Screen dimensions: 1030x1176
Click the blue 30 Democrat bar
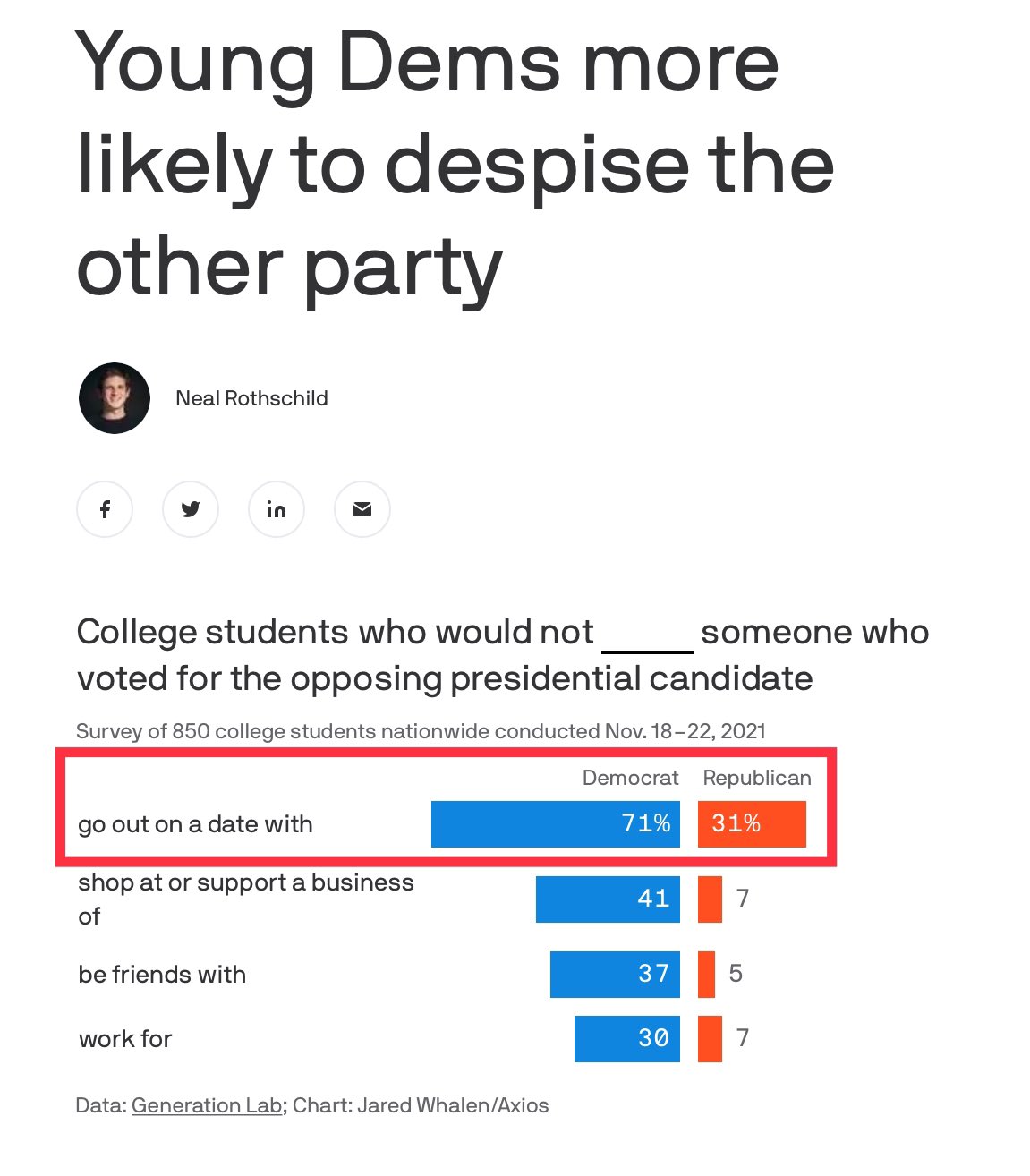pyautogui.click(x=627, y=1039)
